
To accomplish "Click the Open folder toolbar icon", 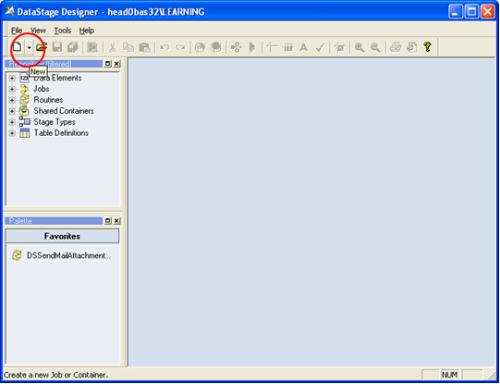I will point(41,47).
